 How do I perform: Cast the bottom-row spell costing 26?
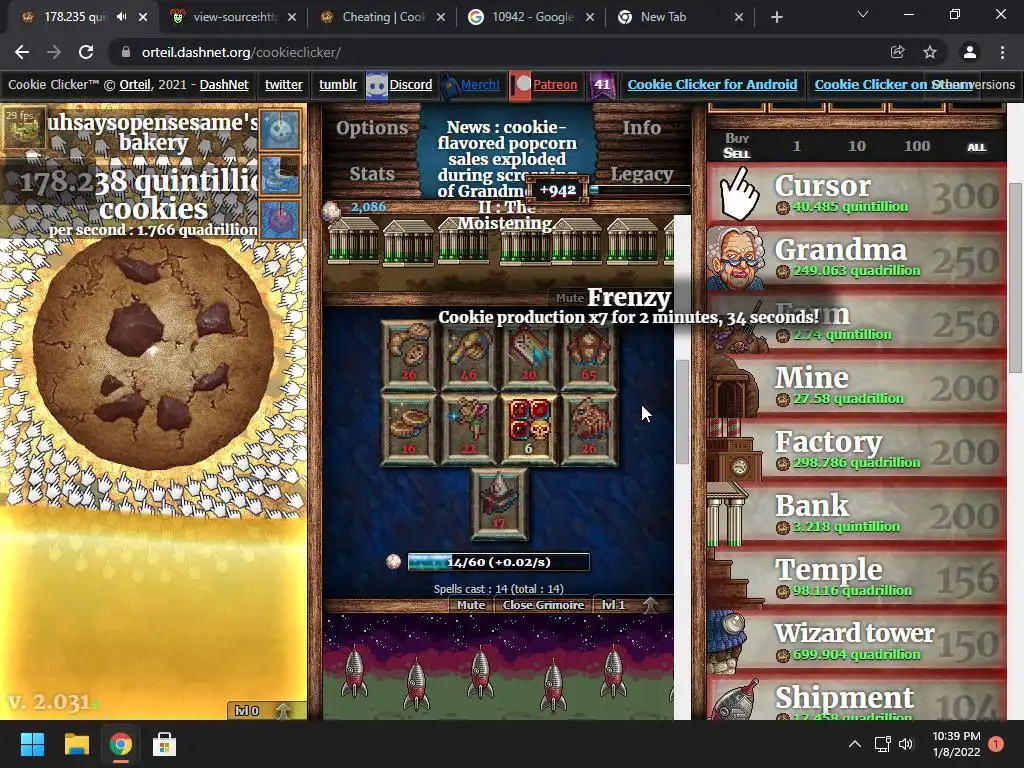(589, 429)
